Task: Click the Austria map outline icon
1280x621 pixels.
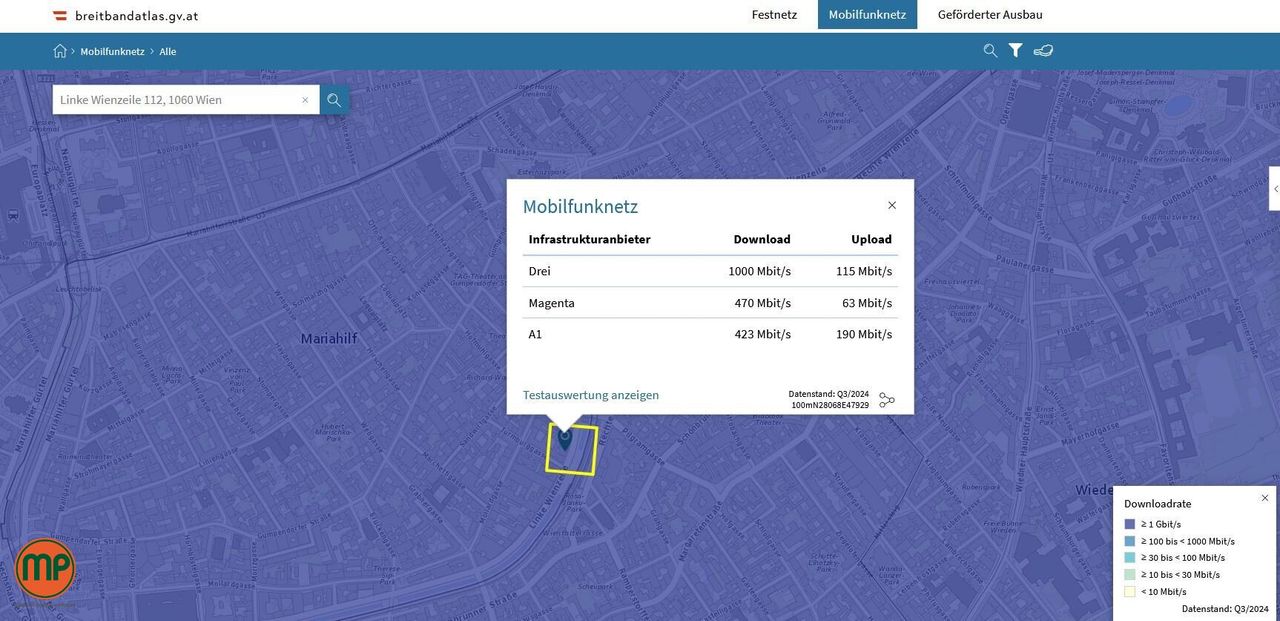Action: tap(1043, 51)
